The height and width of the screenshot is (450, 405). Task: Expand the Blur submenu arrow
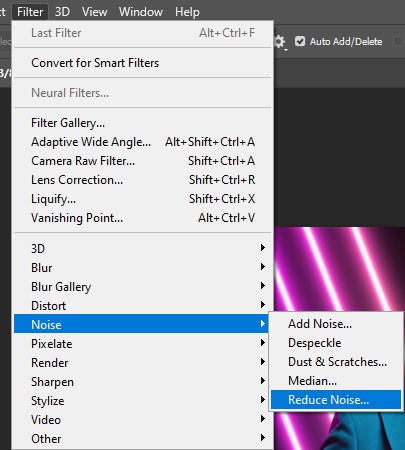(x=263, y=267)
